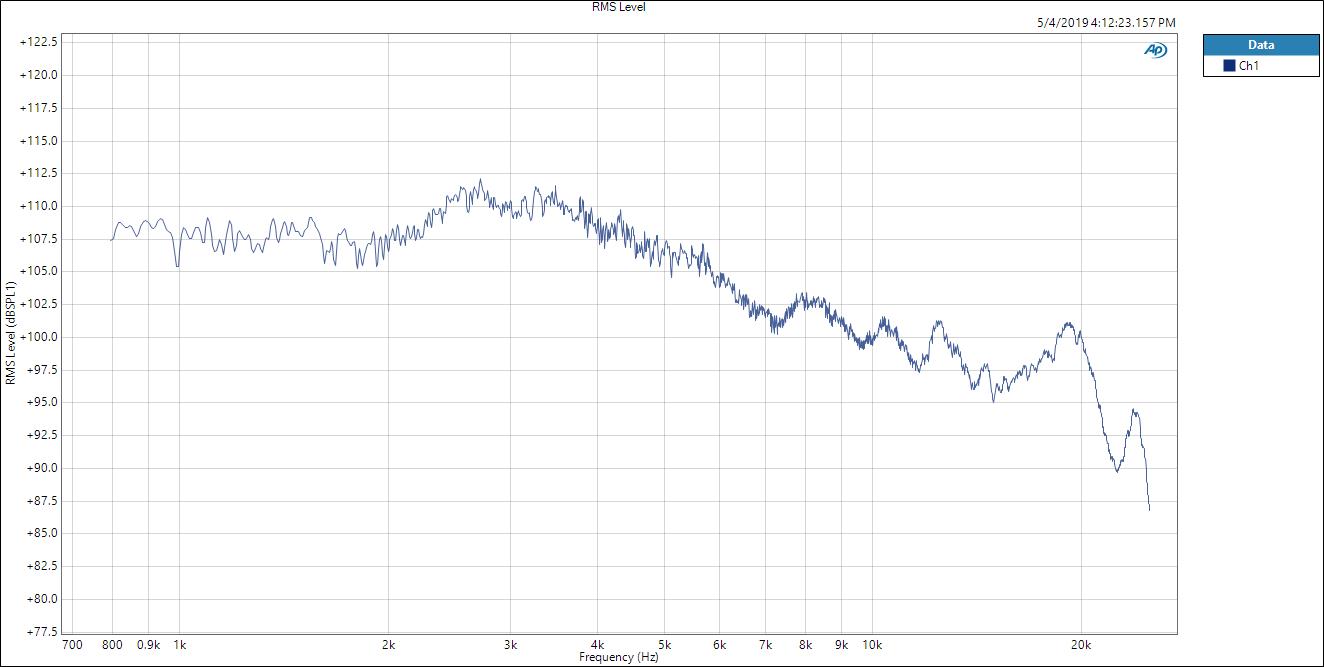Click the RMS Level (dBSPL1) axis label
This screenshot has height=667, width=1324.
pyautogui.click(x=11, y=334)
